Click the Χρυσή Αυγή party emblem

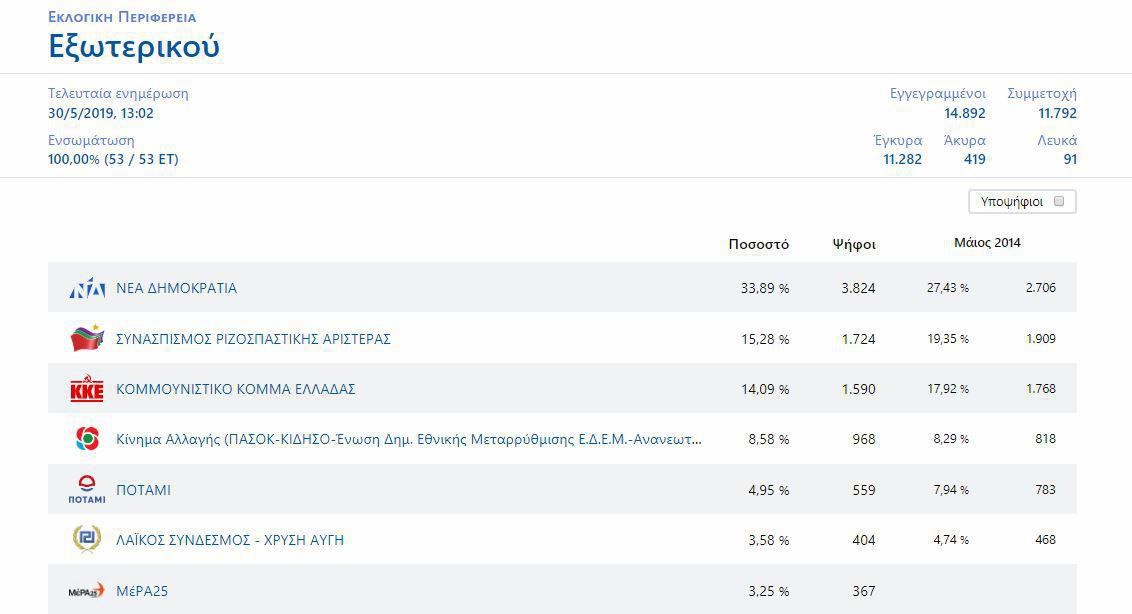point(87,540)
